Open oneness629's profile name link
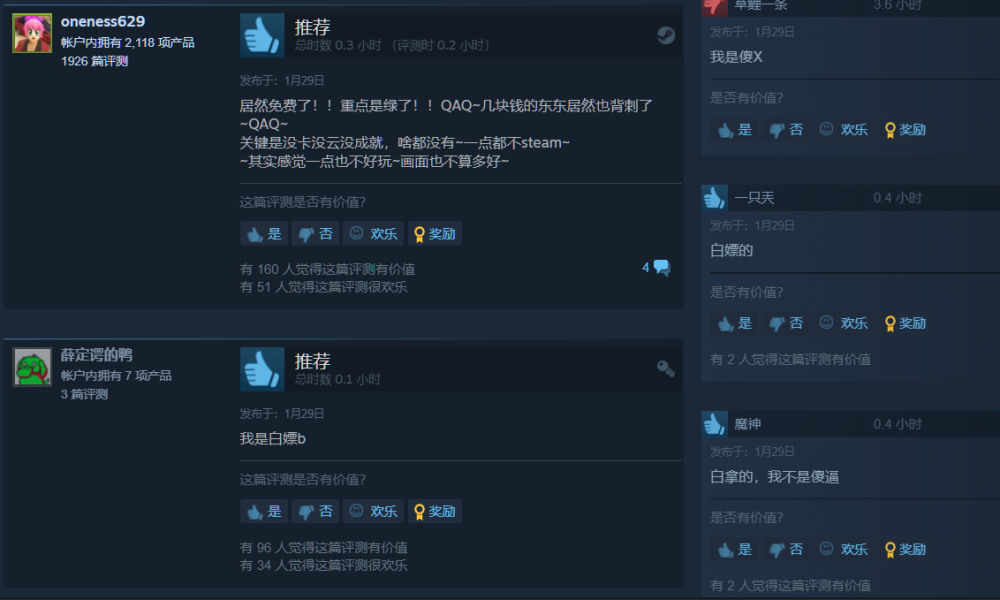This screenshot has height=600, width=1000. coord(103,21)
